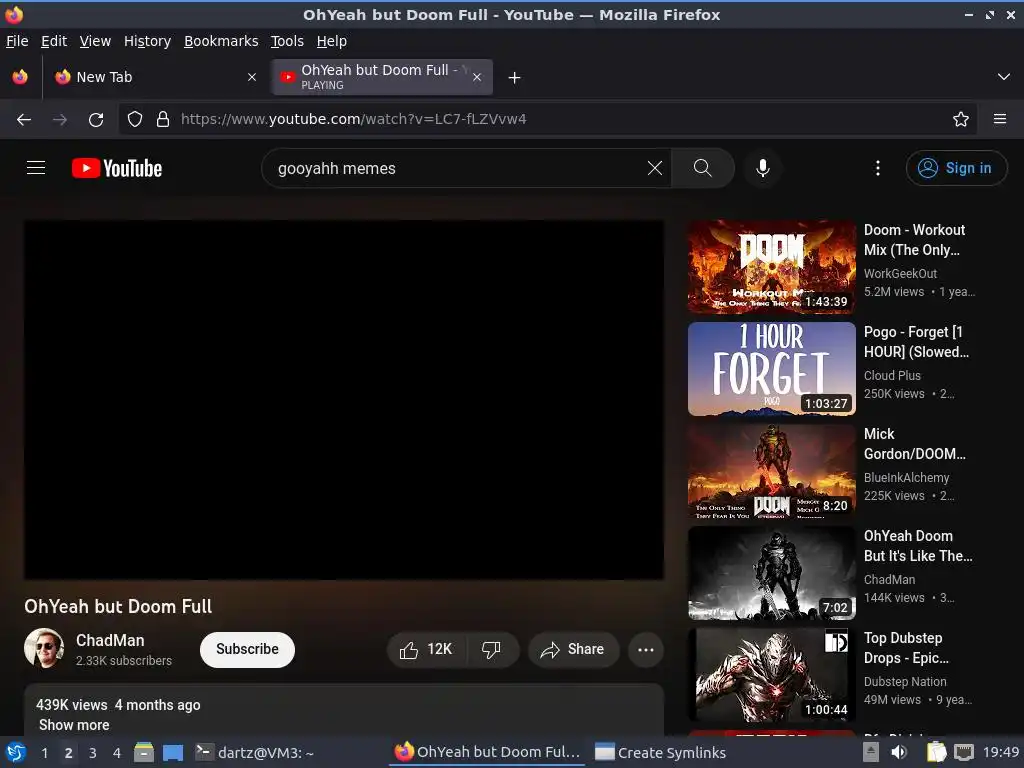The height and width of the screenshot is (768, 1024).
Task: Go forward one page in Firefox
Action: coord(60,119)
